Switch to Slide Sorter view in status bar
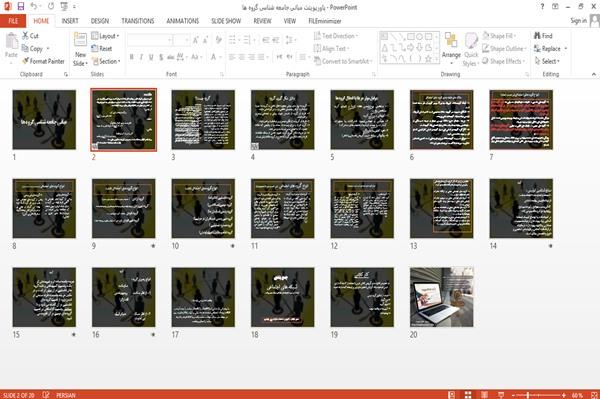 click(468, 395)
